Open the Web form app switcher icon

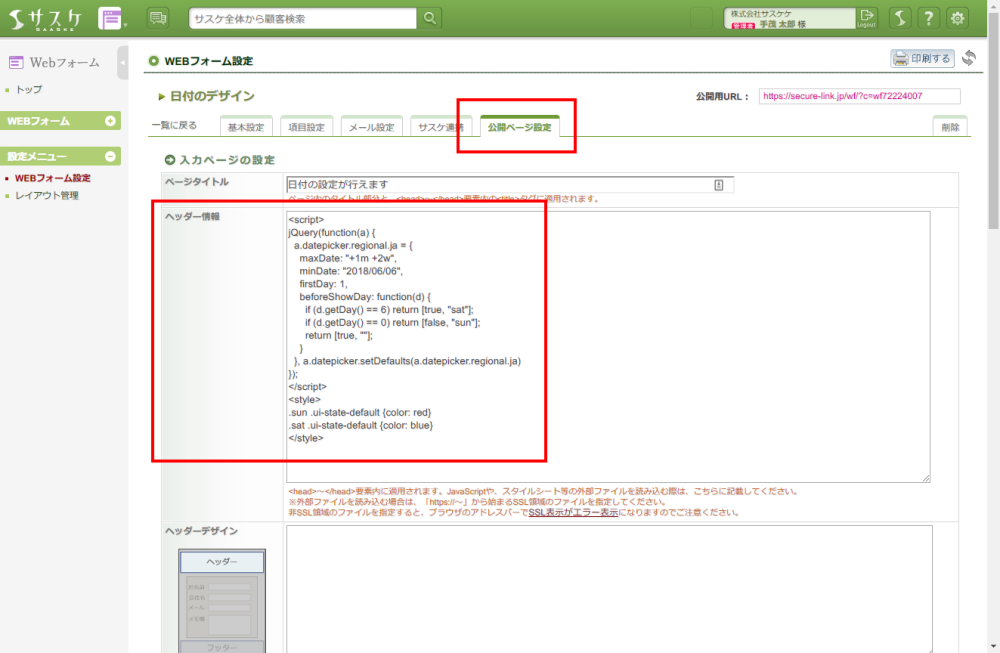pyautogui.click(x=111, y=18)
